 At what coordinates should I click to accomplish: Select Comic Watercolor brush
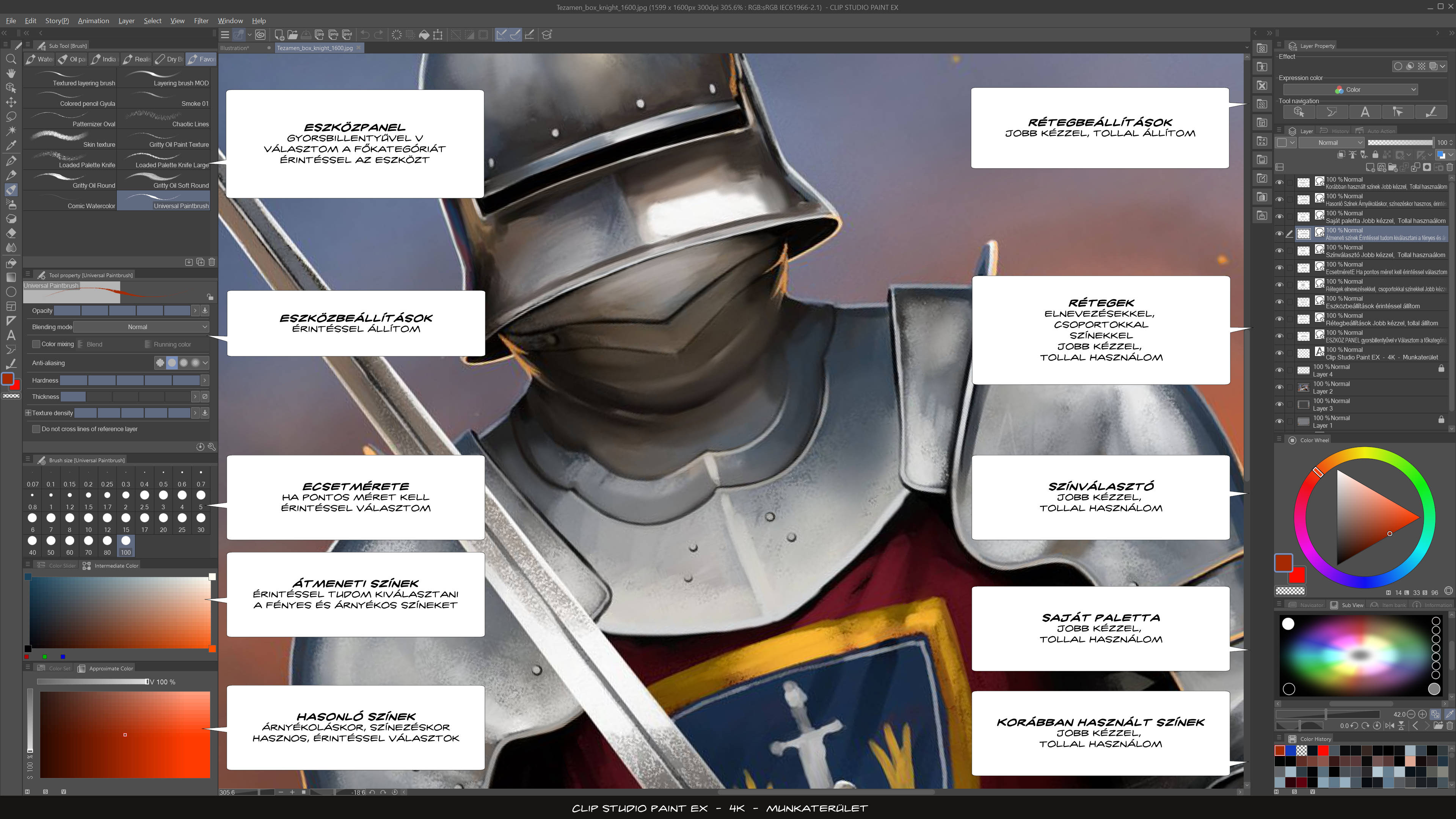70,201
